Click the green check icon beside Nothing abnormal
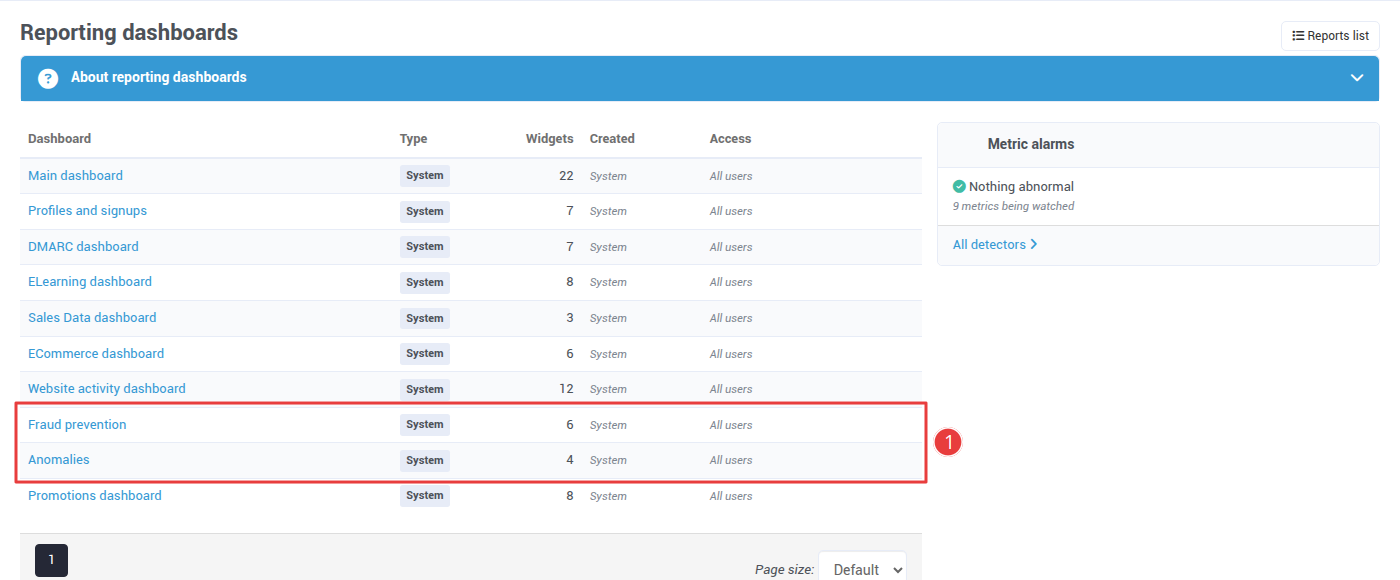Screen dimensions: 1400x580 tap(959, 187)
